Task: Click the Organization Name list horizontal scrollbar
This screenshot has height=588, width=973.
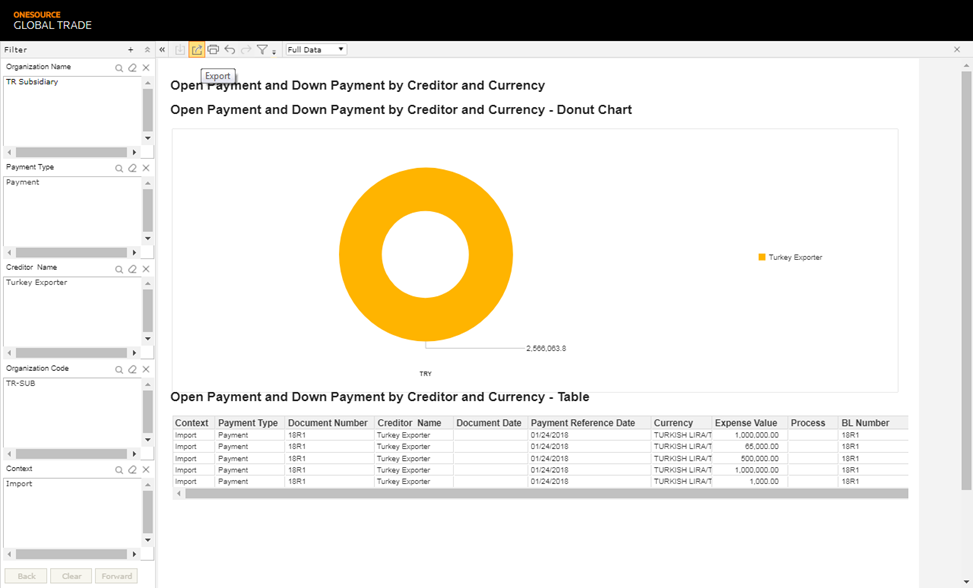Action: pyautogui.click(x=71, y=152)
